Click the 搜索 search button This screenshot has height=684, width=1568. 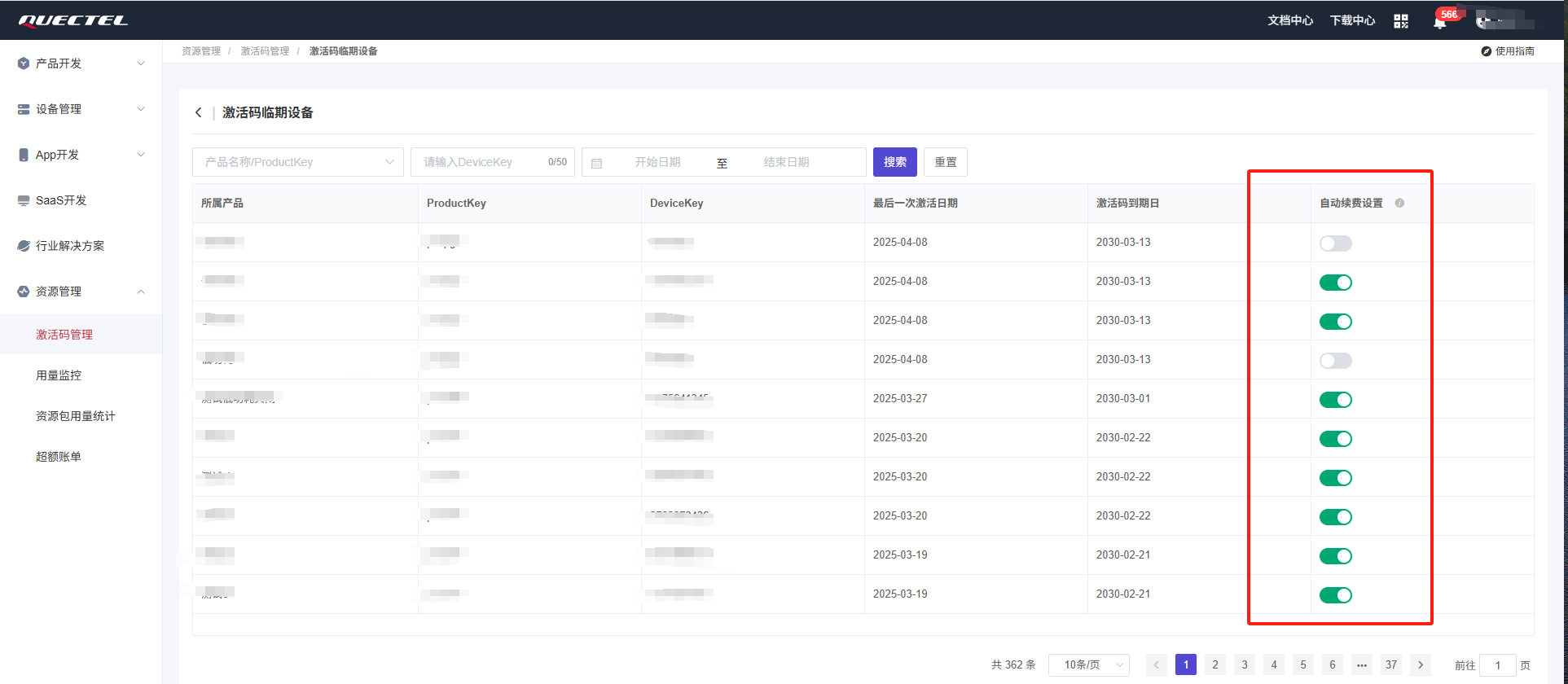coord(894,162)
